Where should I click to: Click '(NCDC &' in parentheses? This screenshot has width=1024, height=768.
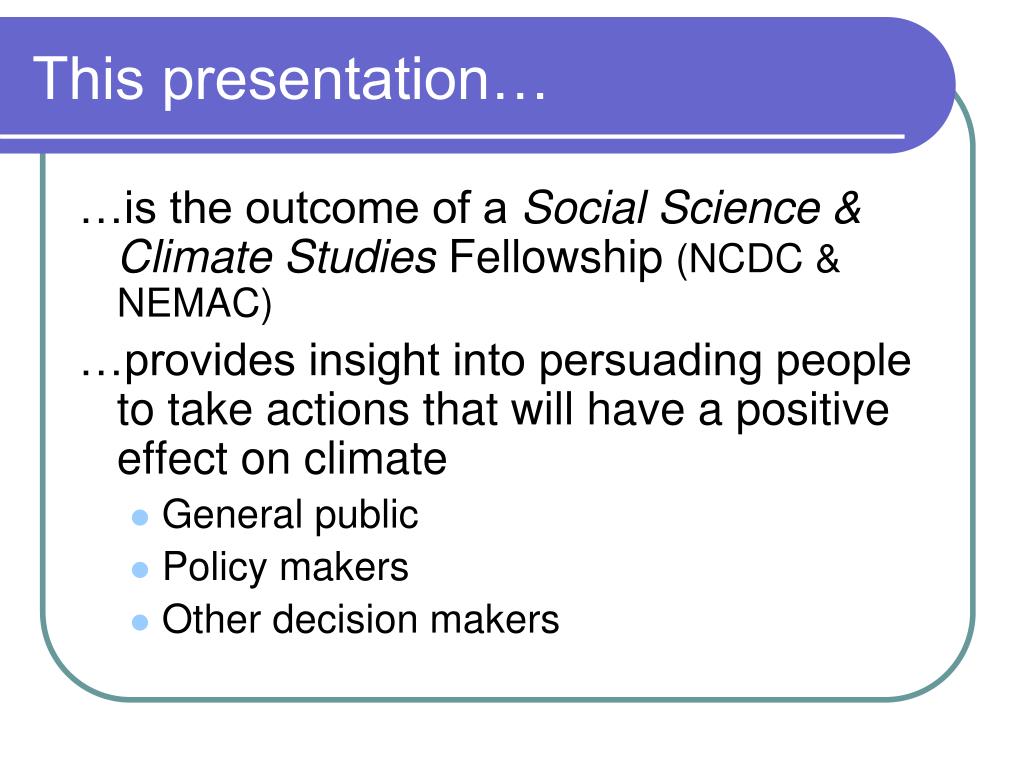(x=758, y=259)
